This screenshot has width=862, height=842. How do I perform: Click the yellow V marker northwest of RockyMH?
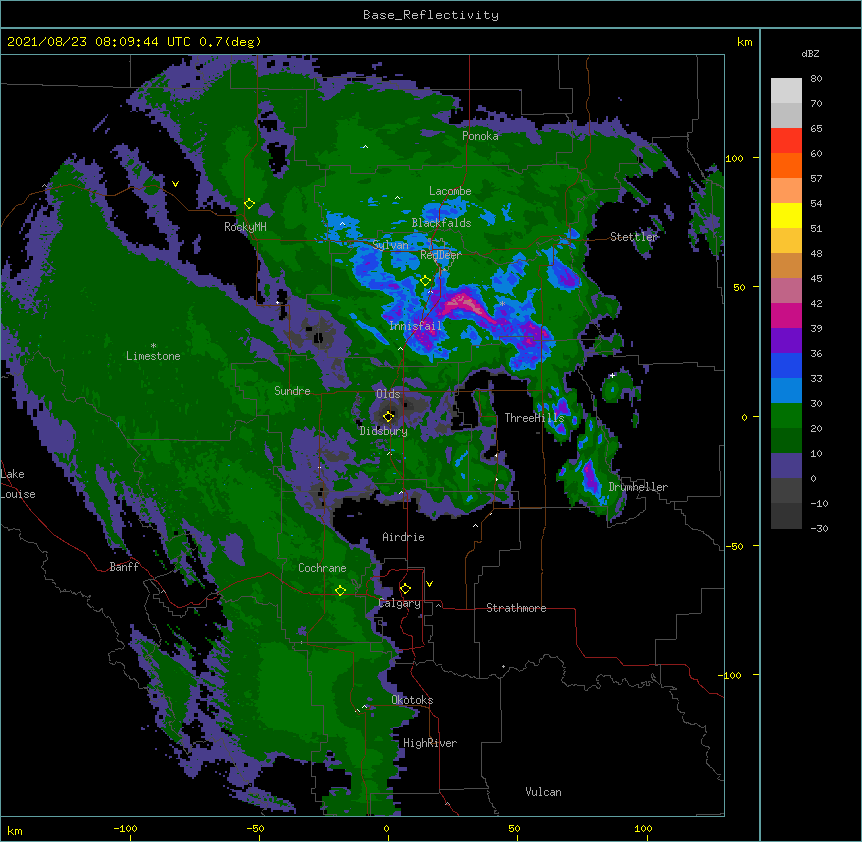tap(175, 184)
